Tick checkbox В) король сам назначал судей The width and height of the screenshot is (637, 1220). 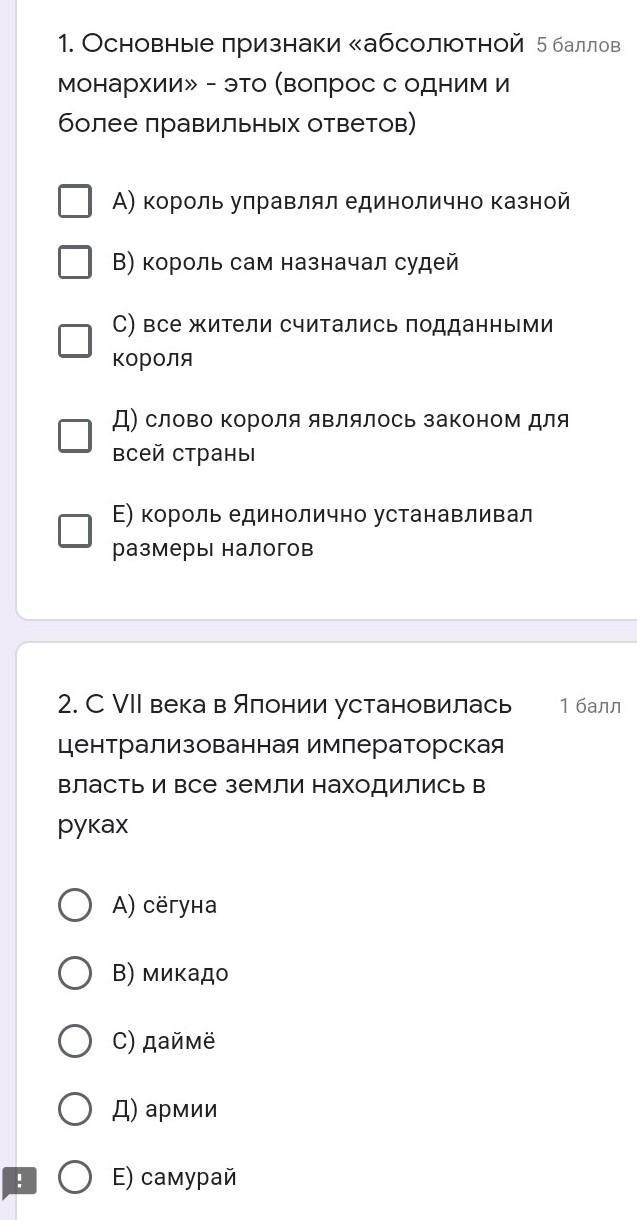coord(75,262)
